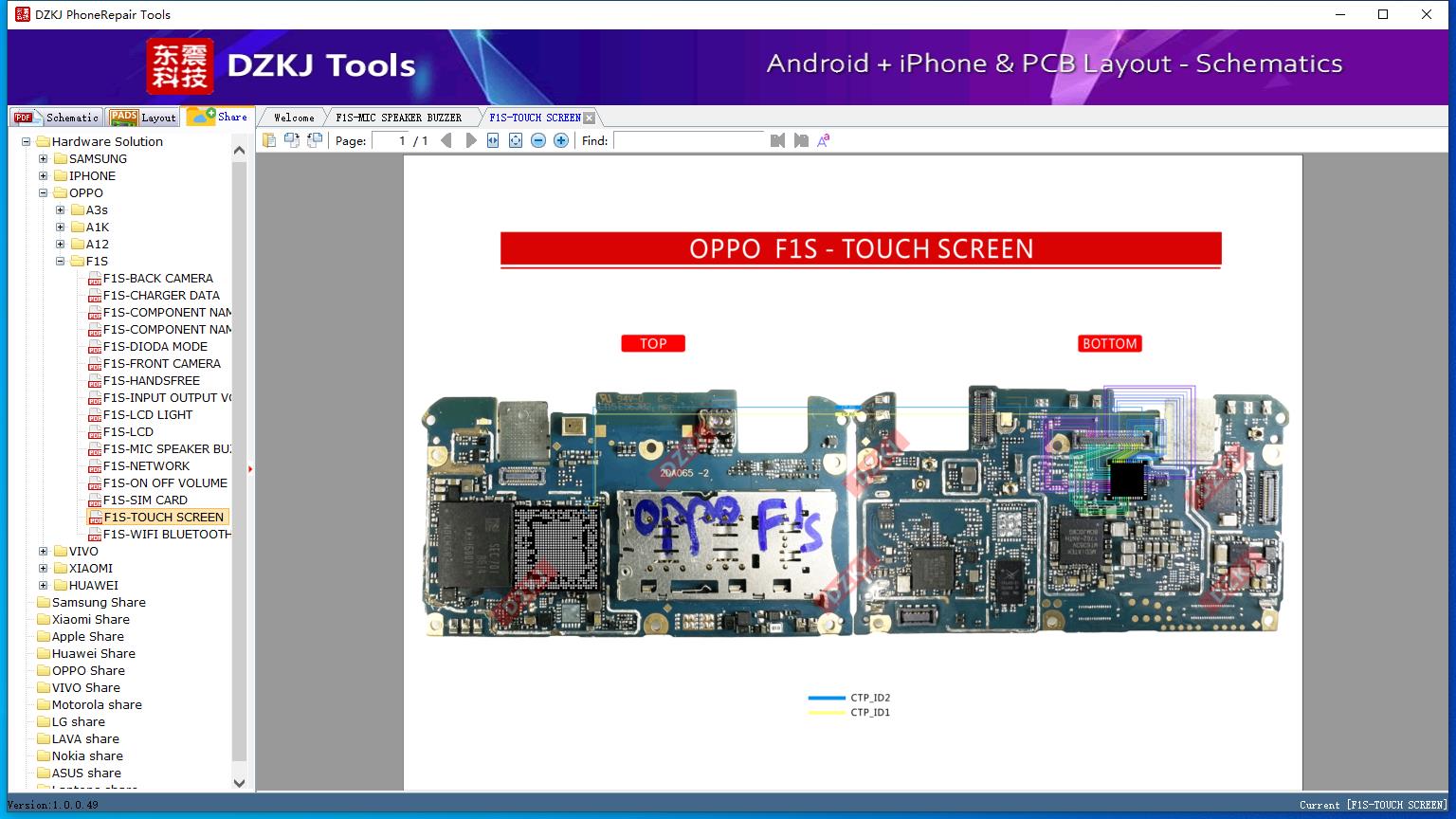Click the BOTTOM label on the schematic
1456x819 pixels.
[1109, 344]
